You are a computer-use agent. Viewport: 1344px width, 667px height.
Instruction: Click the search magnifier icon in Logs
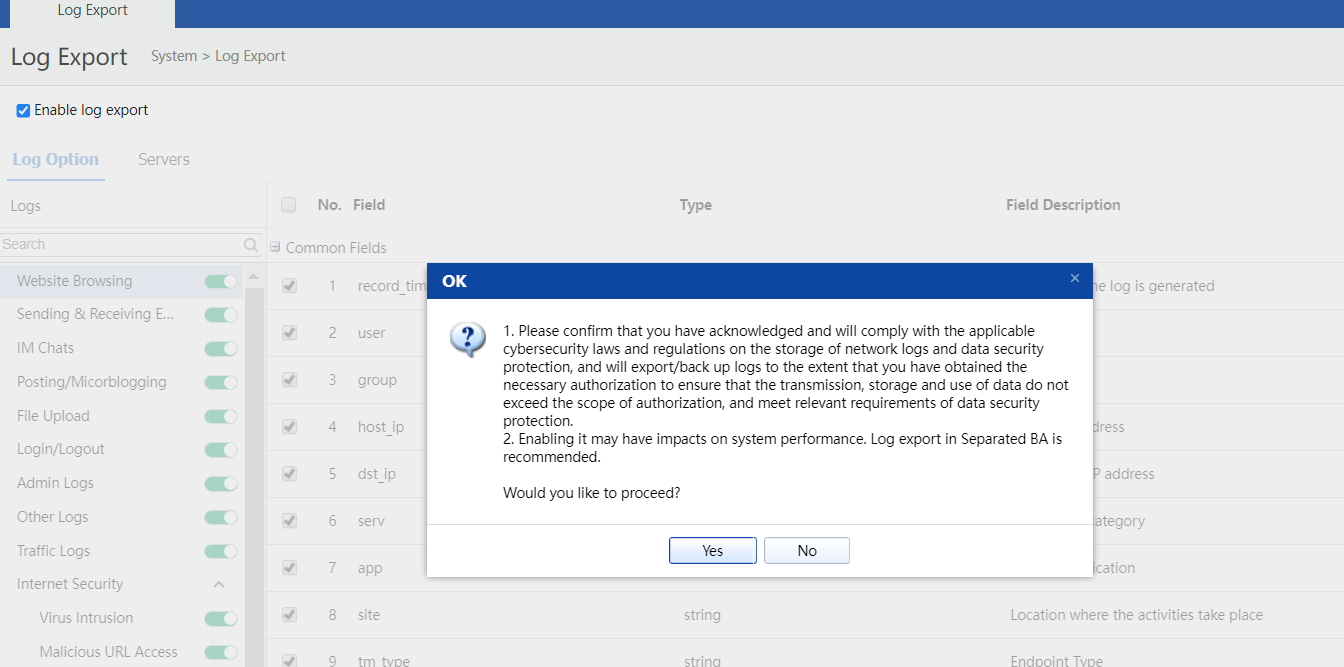click(x=251, y=245)
